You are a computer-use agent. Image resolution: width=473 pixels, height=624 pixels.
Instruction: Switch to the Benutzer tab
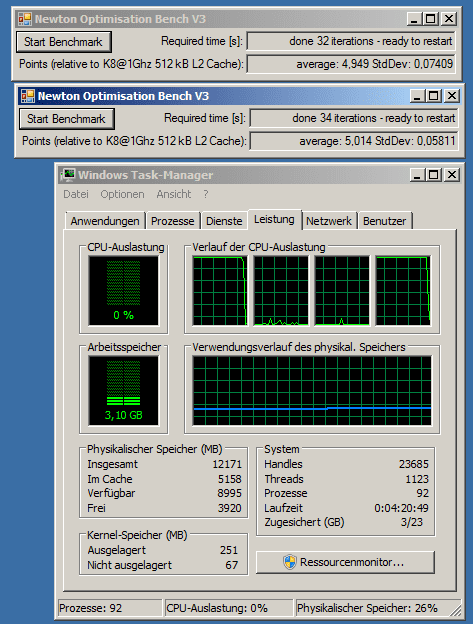[x=385, y=221]
